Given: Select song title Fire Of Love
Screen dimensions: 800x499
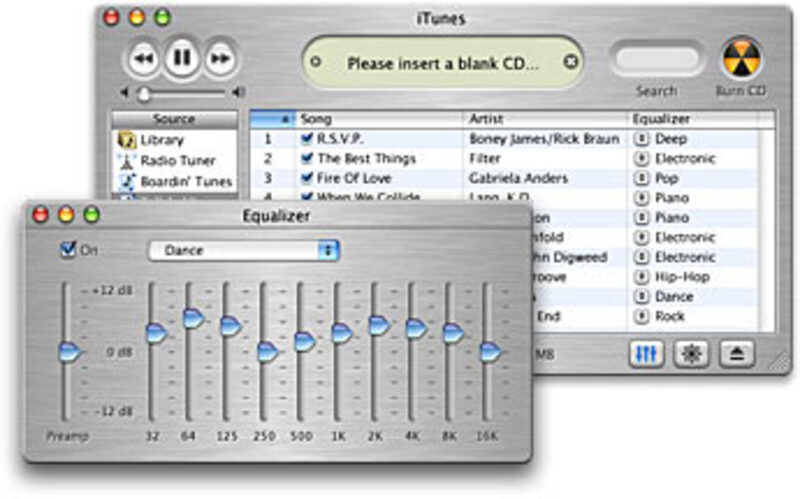Looking at the screenshot, I should [354, 178].
